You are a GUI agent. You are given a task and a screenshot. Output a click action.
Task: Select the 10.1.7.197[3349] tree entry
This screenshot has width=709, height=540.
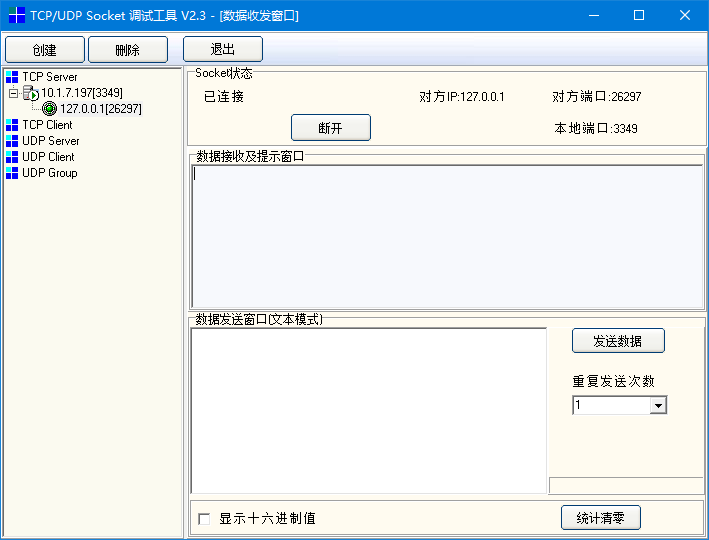point(82,93)
